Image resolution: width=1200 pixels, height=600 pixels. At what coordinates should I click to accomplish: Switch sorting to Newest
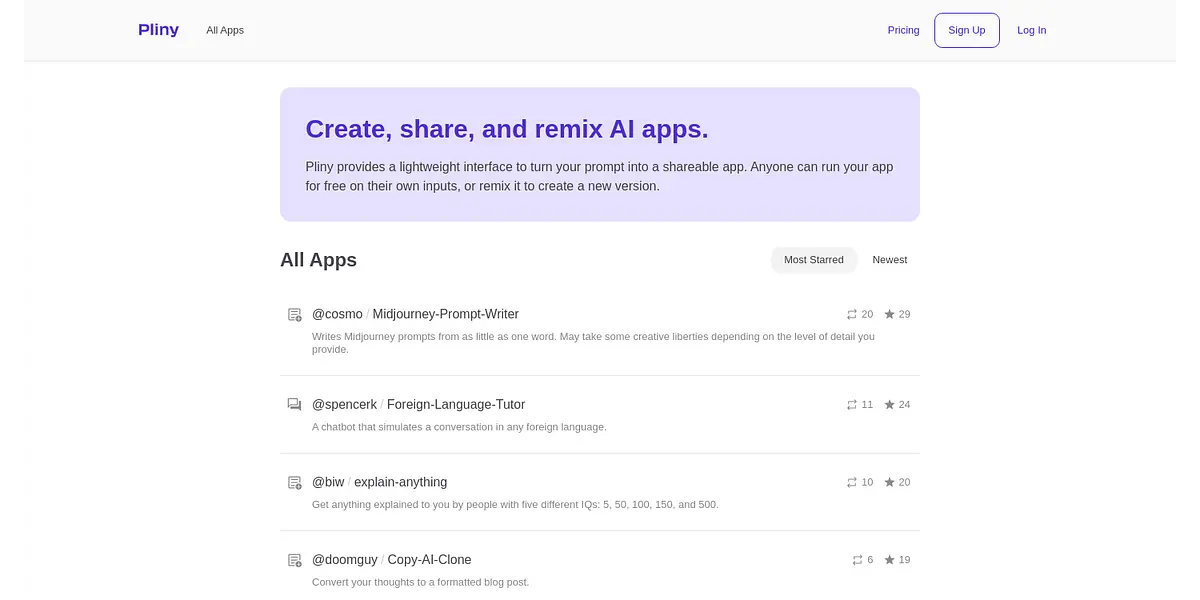889,260
